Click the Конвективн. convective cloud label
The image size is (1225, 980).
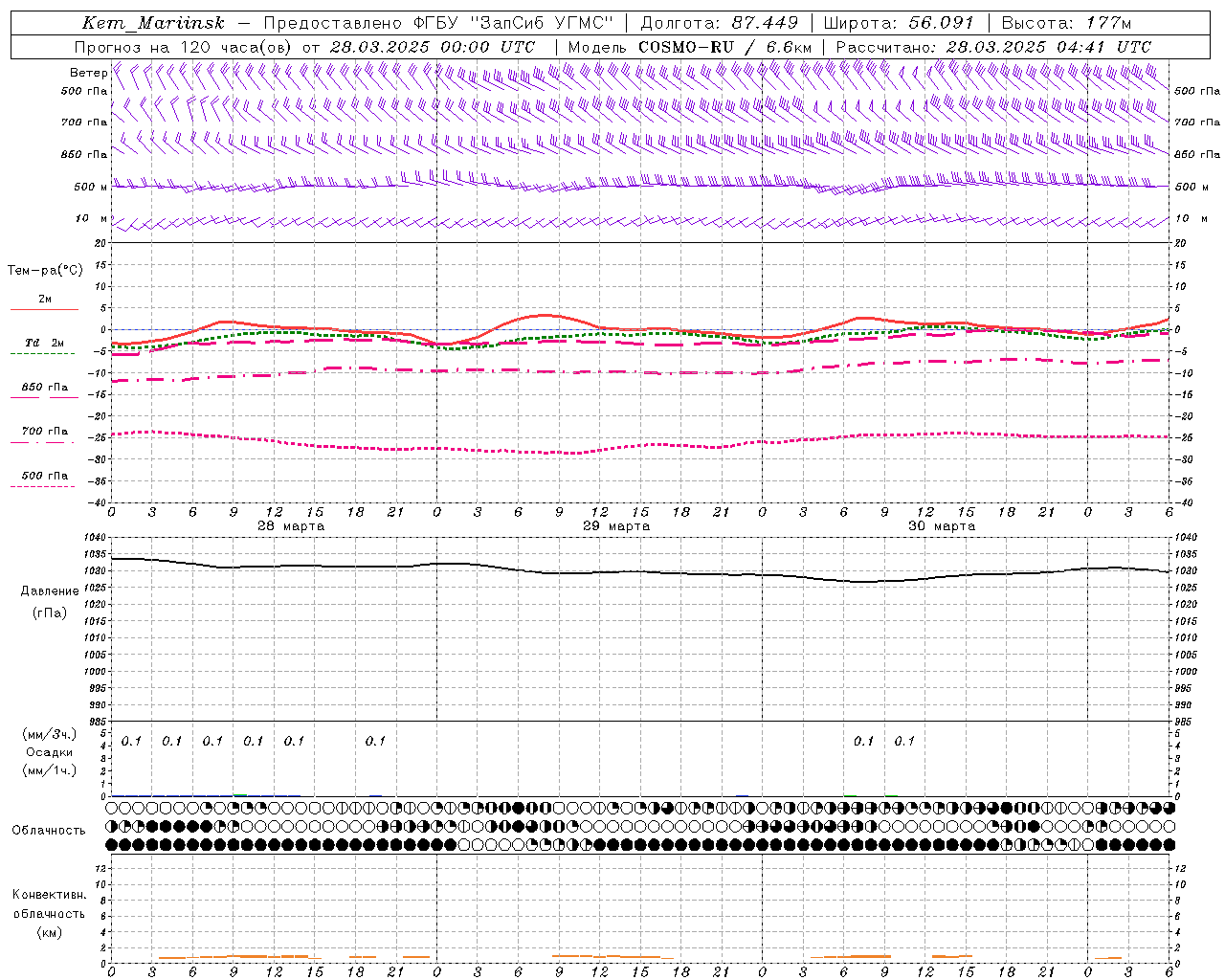click(49, 895)
